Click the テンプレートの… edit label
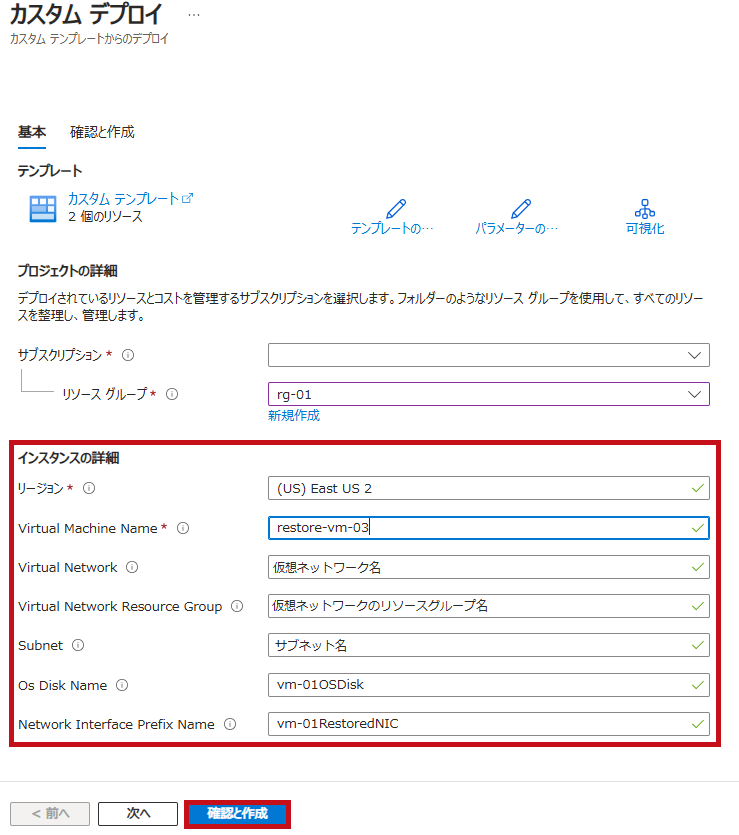The width and height of the screenshot is (739, 835). (x=392, y=228)
